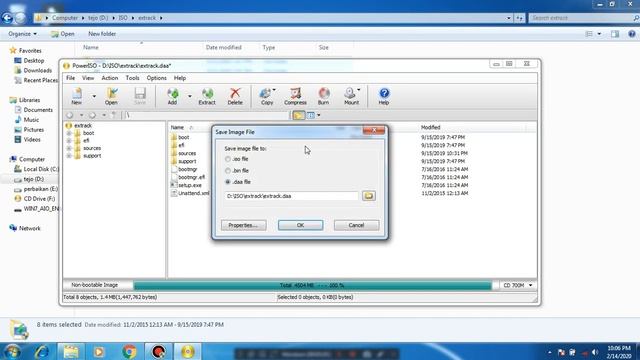The image size is (640, 360).
Task: Open the View menu in PowerISO
Action: [88, 78]
